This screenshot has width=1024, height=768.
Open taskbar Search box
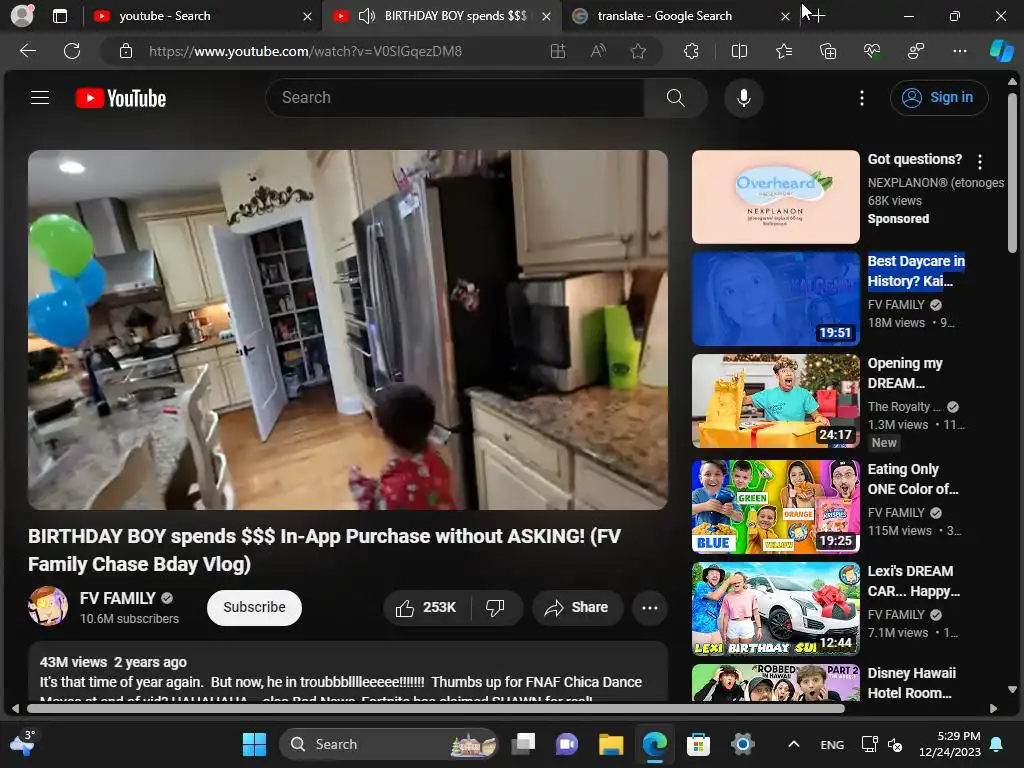(x=389, y=744)
